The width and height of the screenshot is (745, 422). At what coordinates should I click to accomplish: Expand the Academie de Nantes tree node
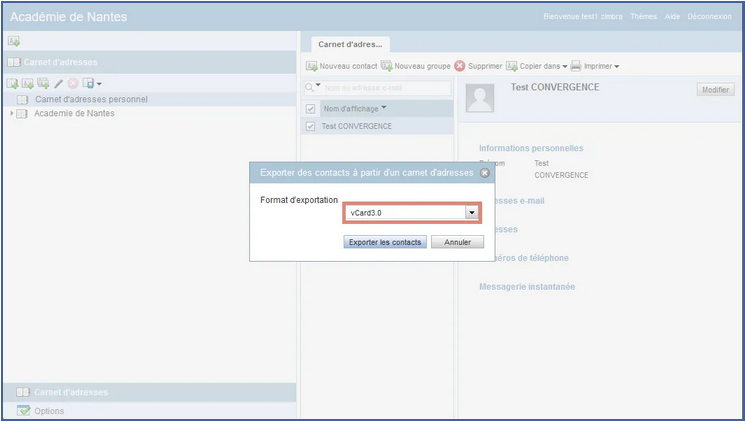tap(11, 113)
